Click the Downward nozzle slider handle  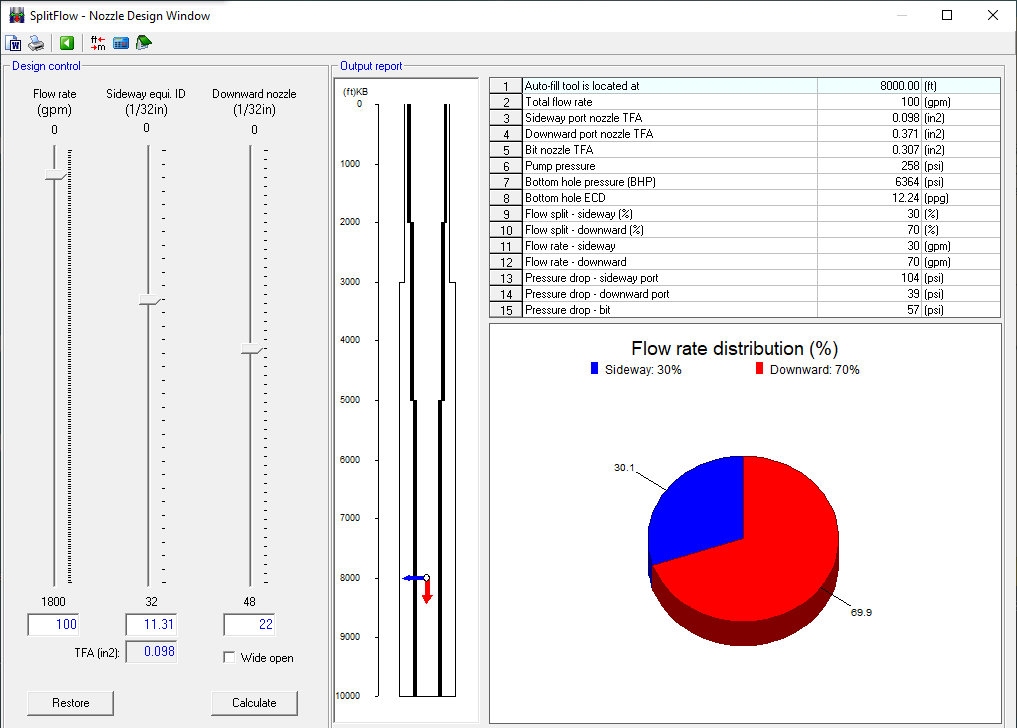tap(250, 349)
